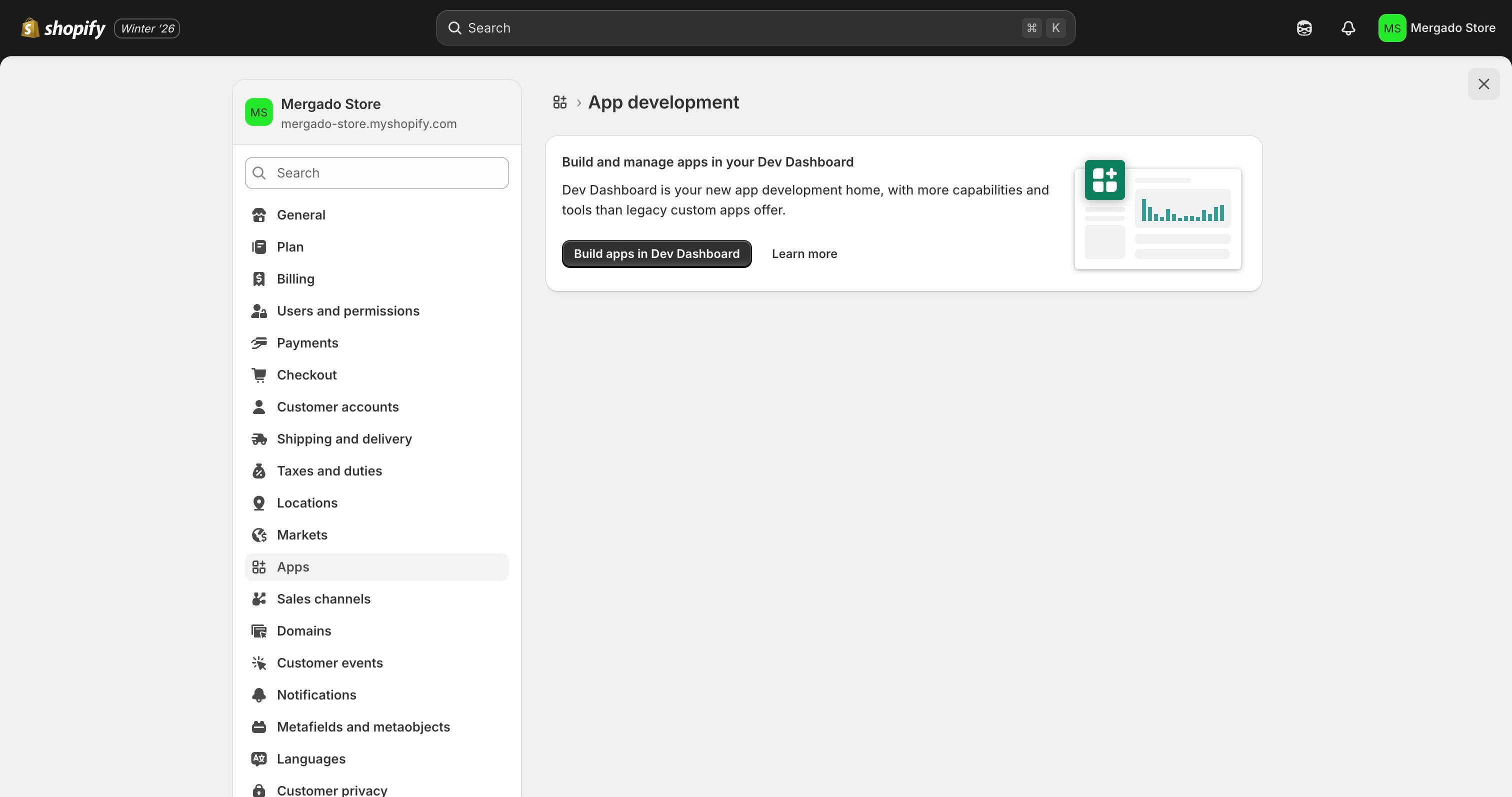Click the Languages icon in sidebar
This screenshot has height=797, width=1512.
pos(259,759)
